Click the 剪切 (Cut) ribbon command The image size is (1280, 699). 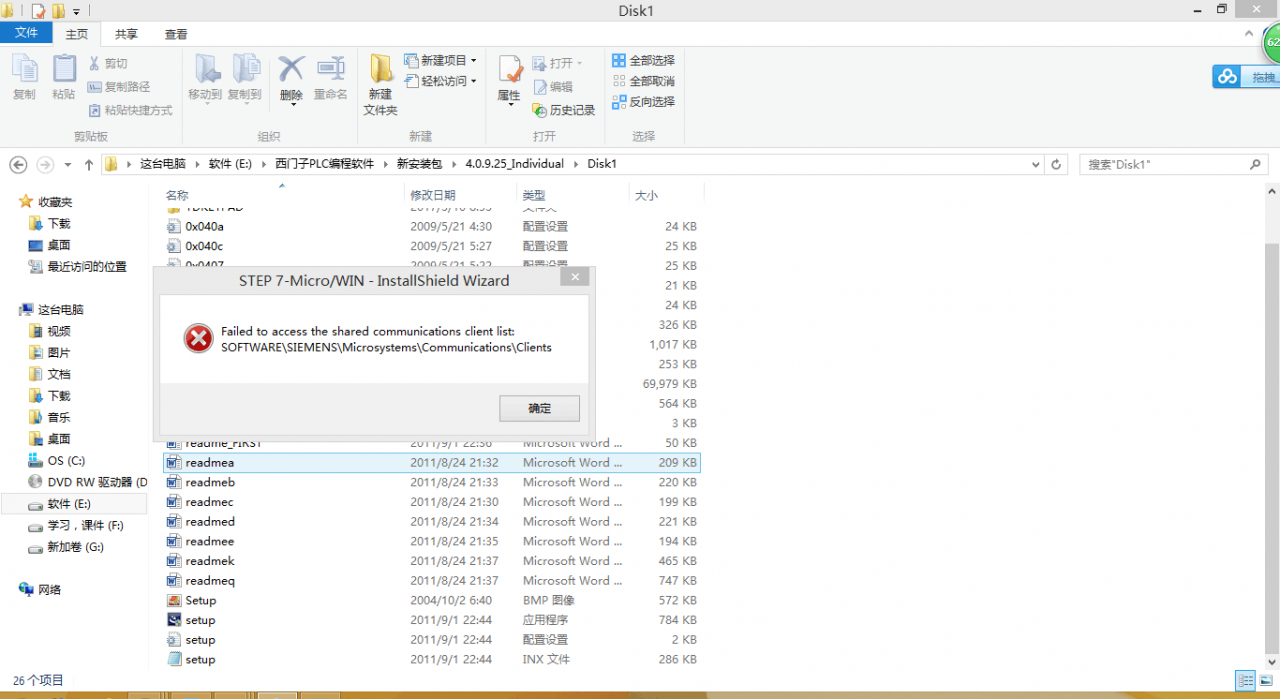coord(108,63)
